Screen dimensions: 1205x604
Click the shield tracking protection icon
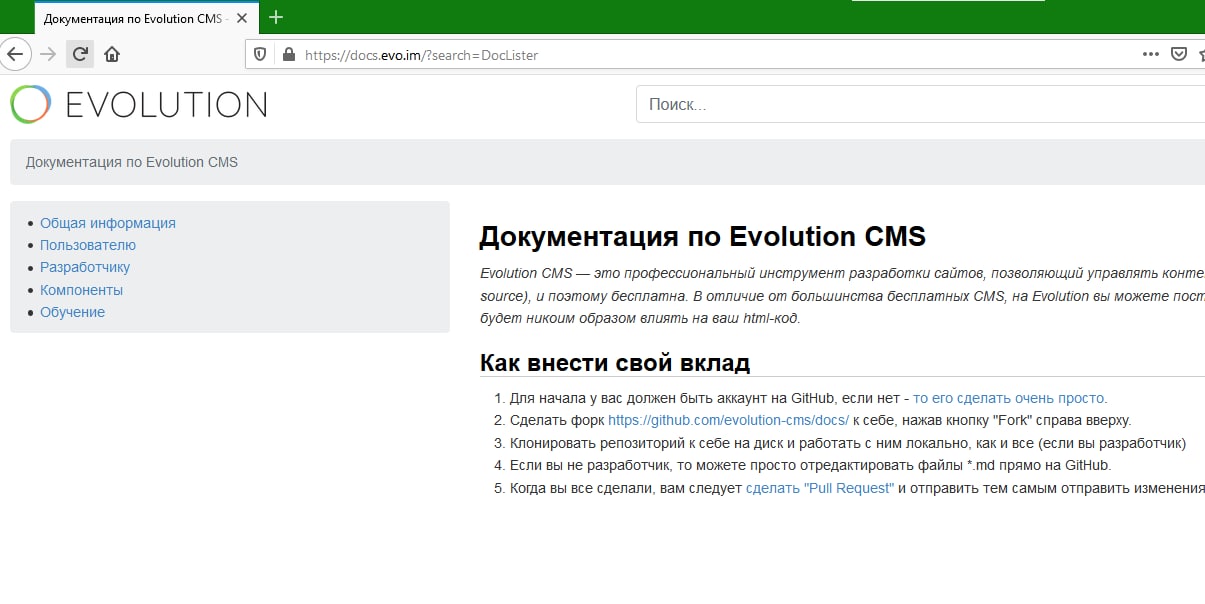tap(260, 55)
